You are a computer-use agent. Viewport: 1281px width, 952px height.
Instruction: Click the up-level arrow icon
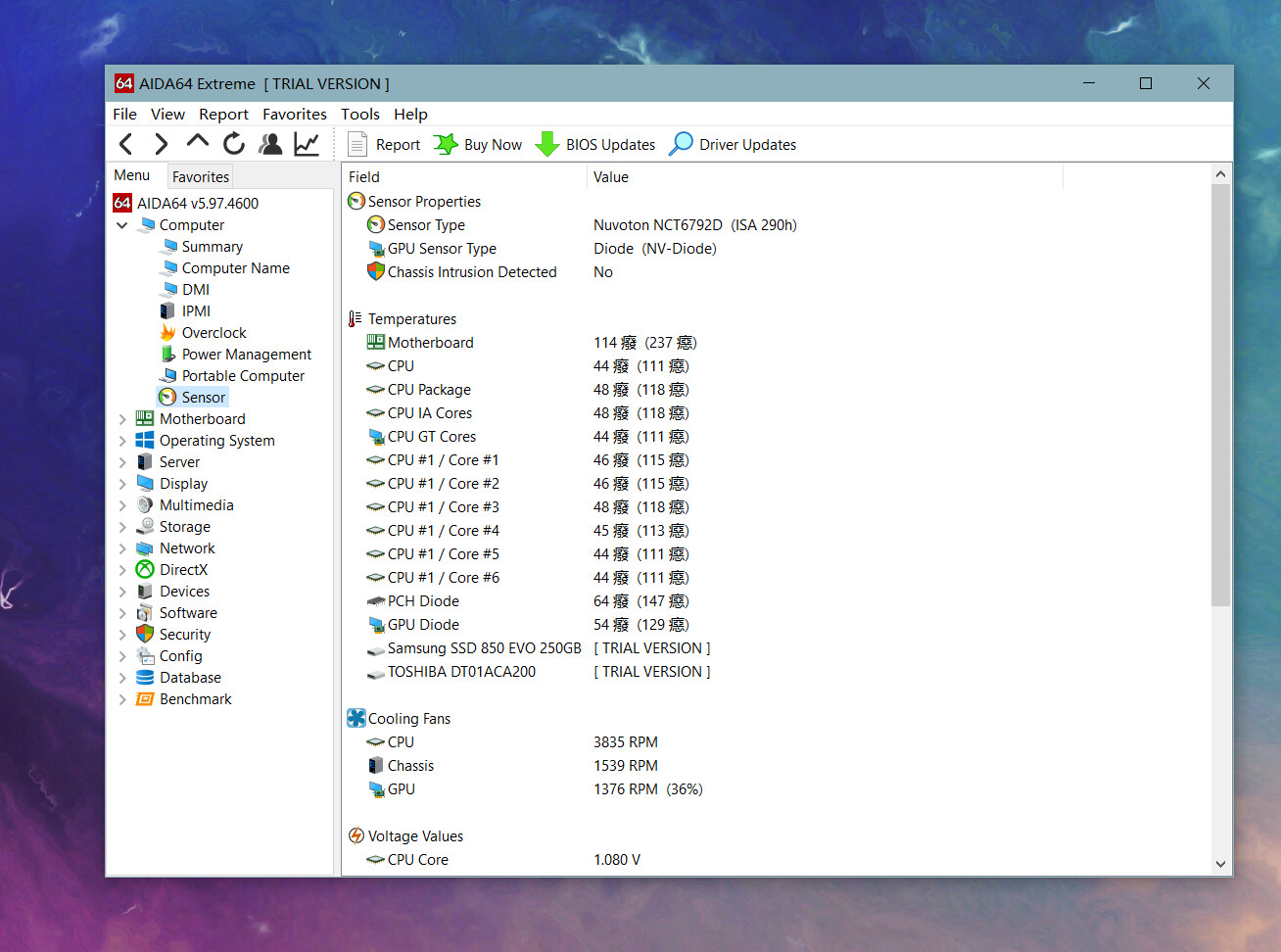[198, 142]
